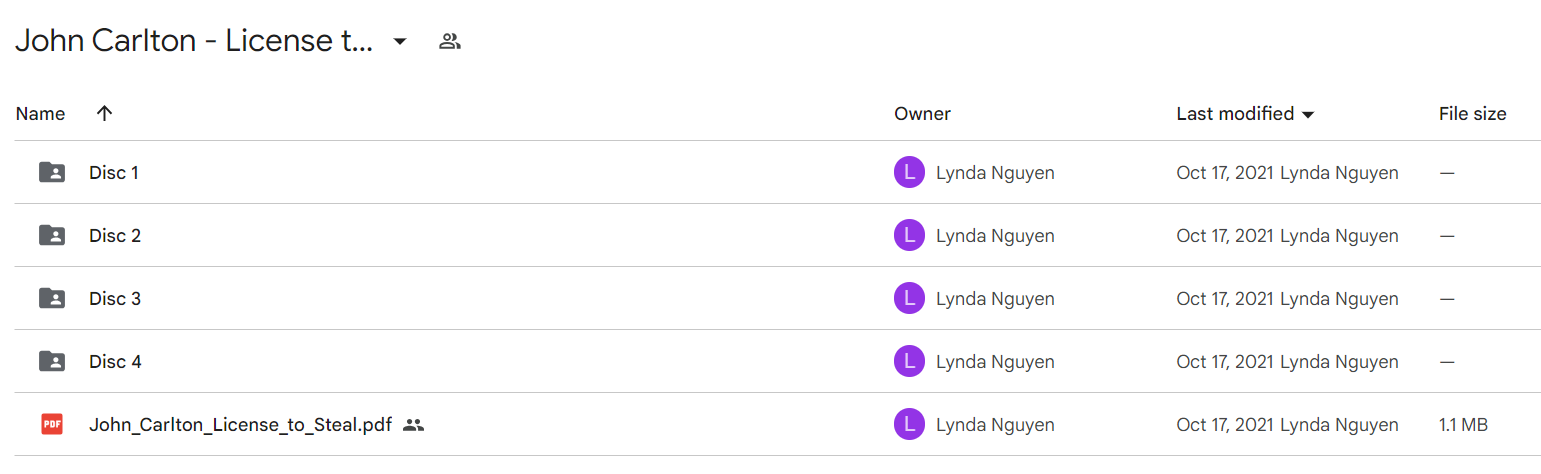This screenshot has width=1541, height=474.
Task: Click the File size column header
Action: coord(1472,114)
